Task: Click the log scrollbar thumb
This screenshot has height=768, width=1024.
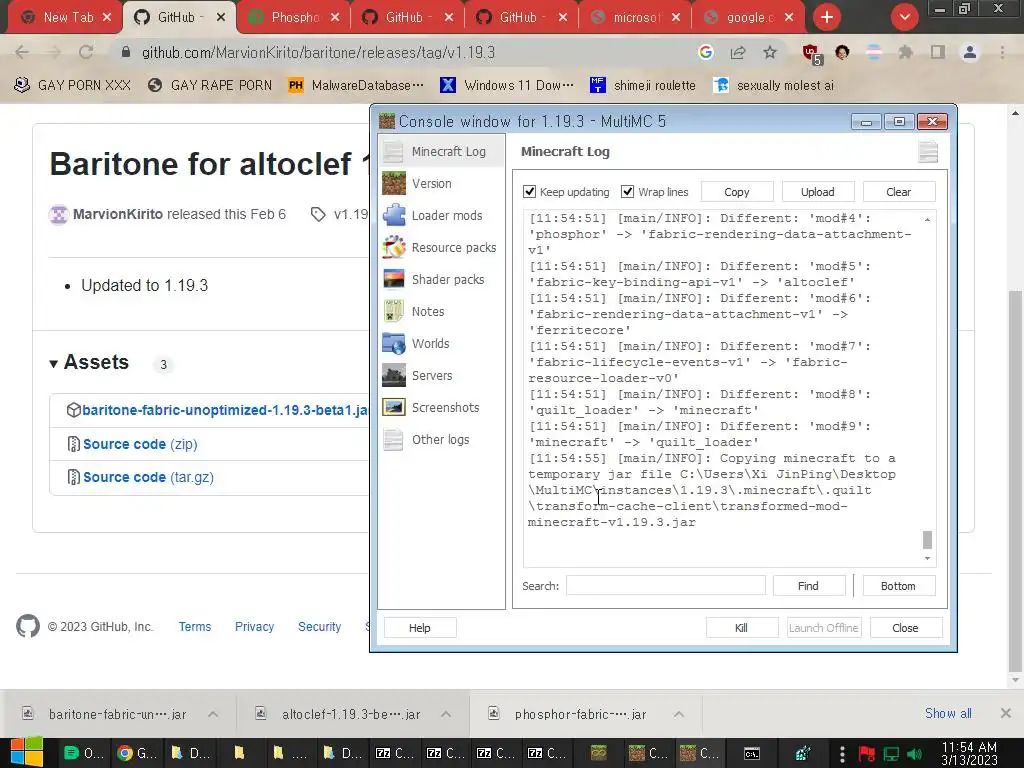Action: [927, 539]
